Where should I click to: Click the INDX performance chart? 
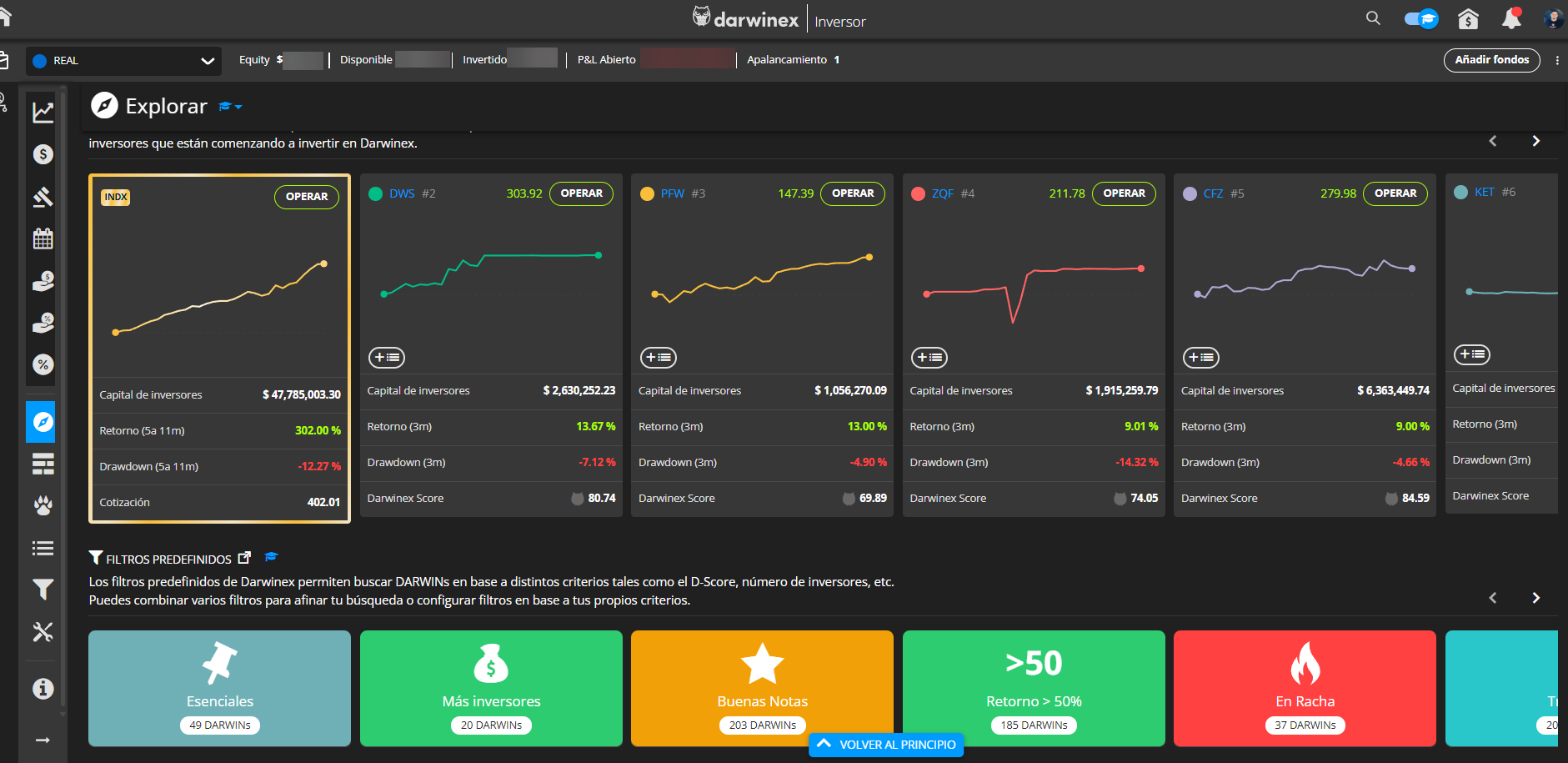click(x=220, y=298)
